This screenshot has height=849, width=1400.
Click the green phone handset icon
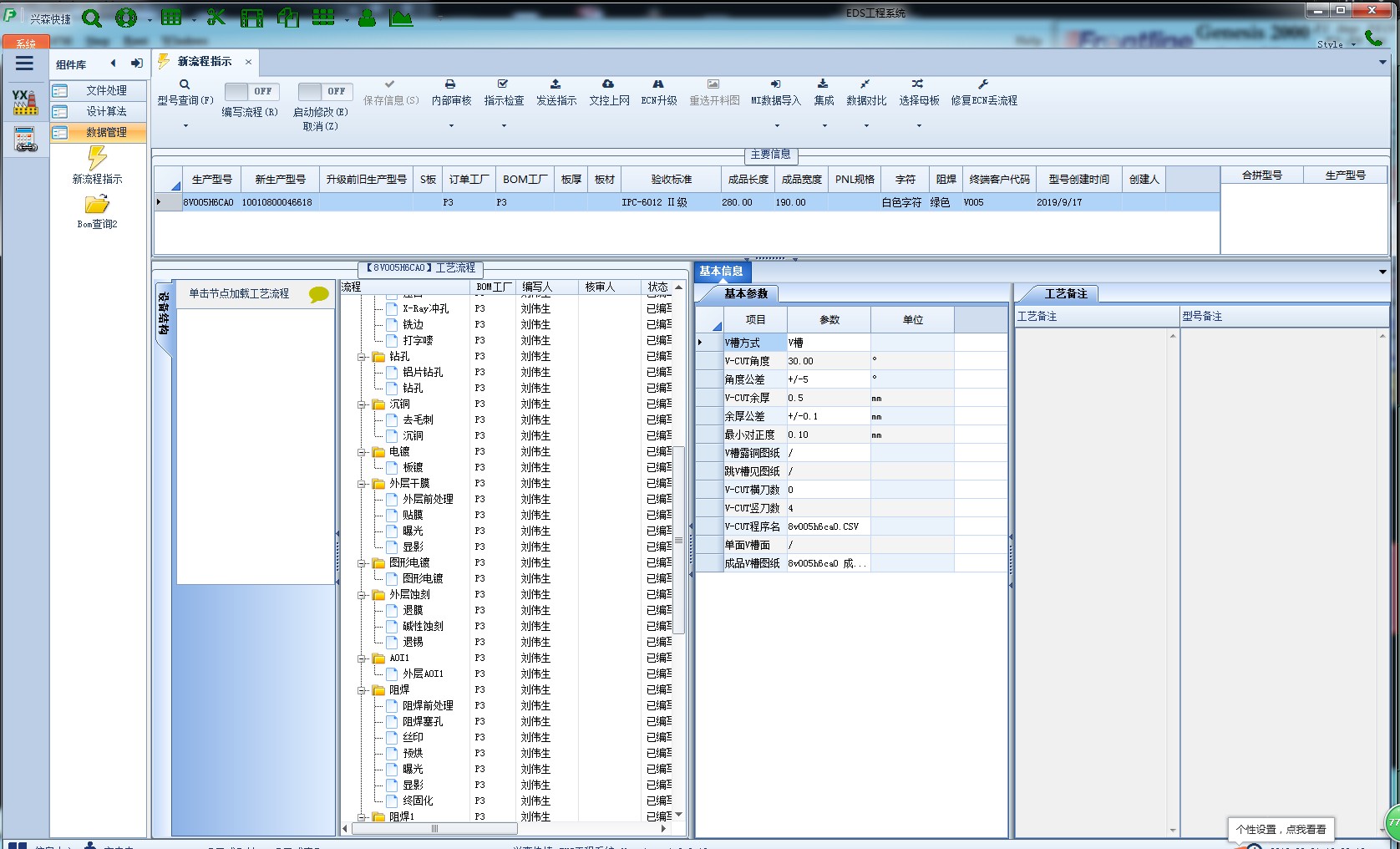[x=1372, y=38]
